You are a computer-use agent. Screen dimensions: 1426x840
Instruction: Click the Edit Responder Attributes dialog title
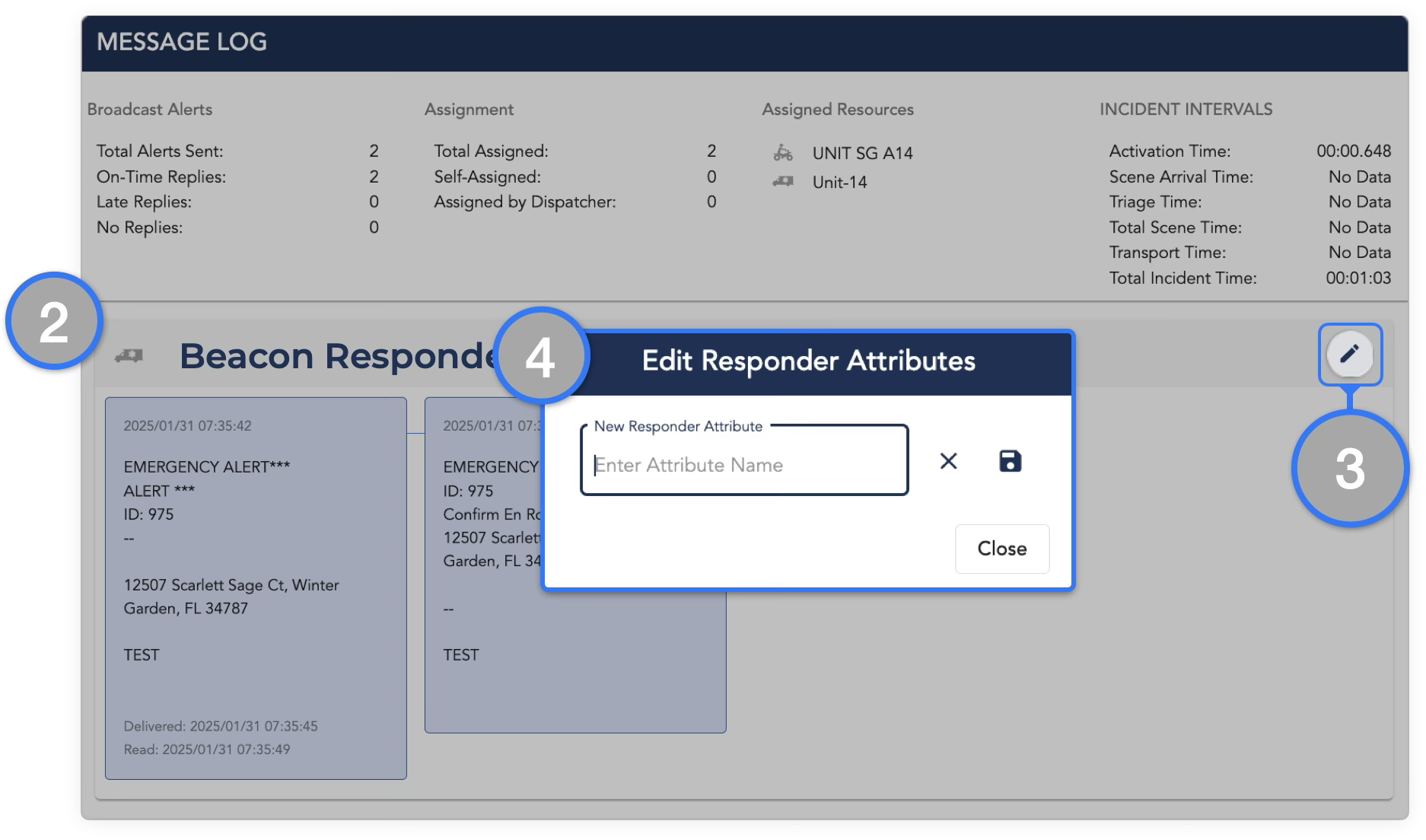coord(808,361)
